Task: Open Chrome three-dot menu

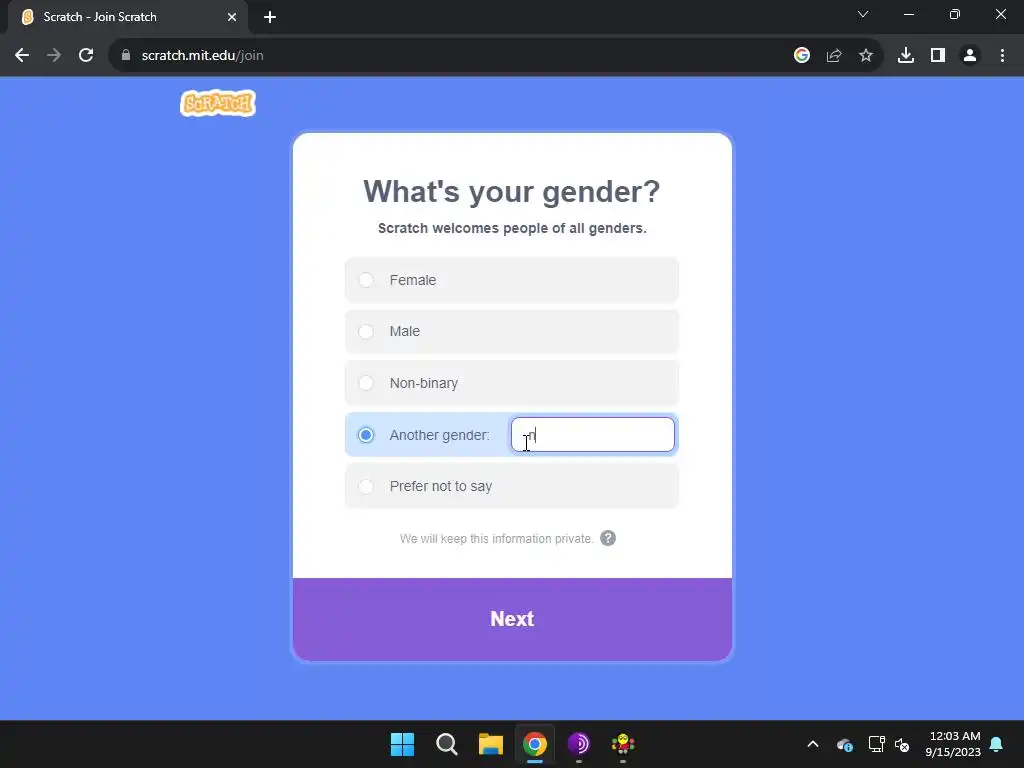Action: 1002,56
